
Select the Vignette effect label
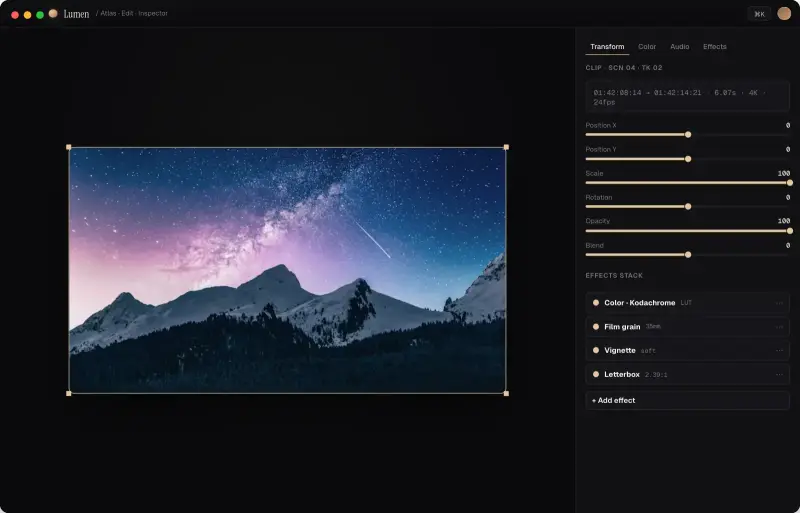coord(619,350)
